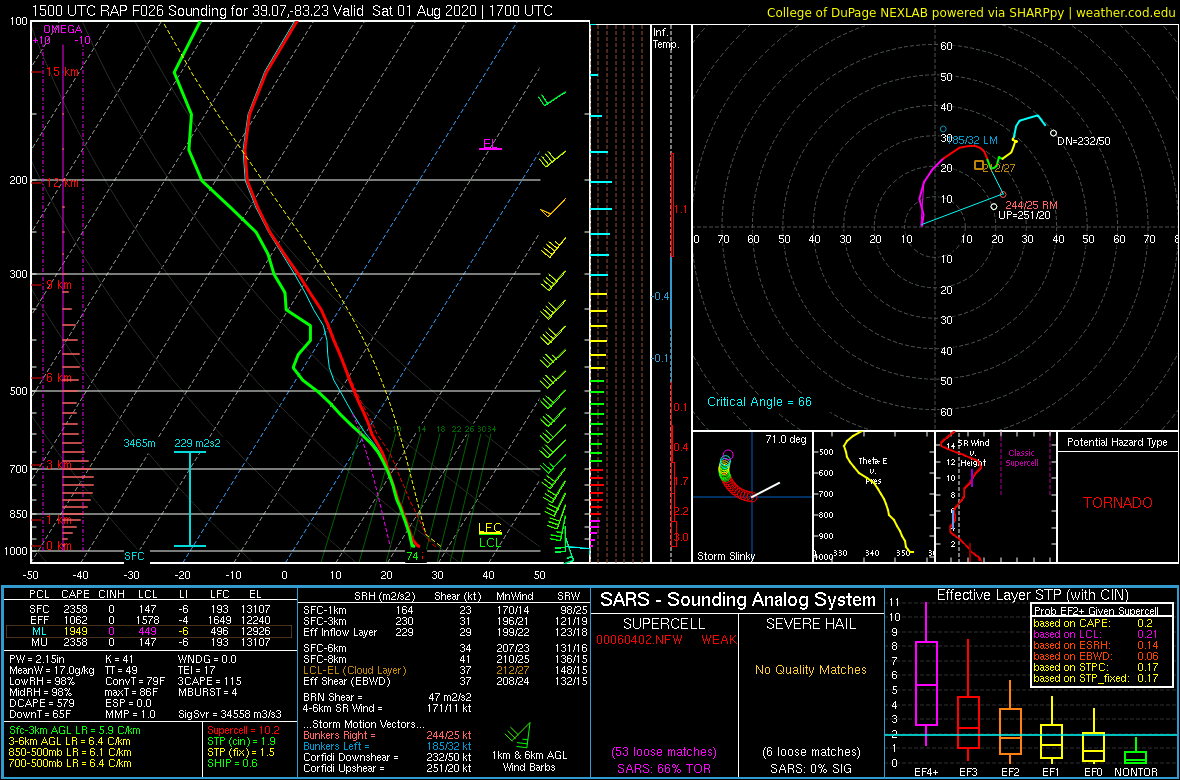The image size is (1180, 780).
Task: Switch to the SEVERE HAIL panel
Action: tap(810, 623)
